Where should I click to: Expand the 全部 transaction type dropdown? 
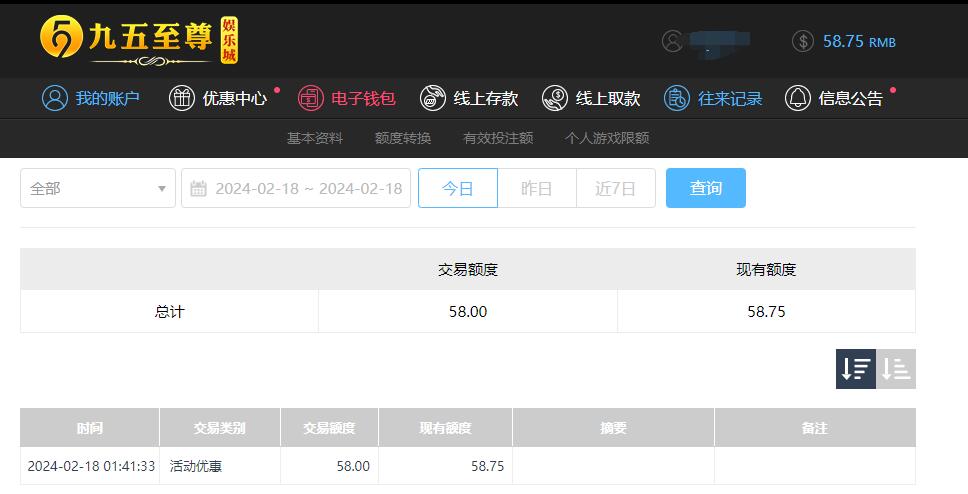98,188
